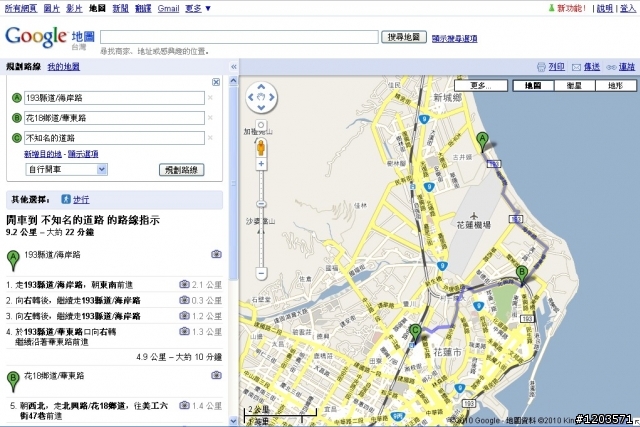This screenshot has height=427, width=640.
Task: Open the 更多 map layers button
Action: pos(481,86)
